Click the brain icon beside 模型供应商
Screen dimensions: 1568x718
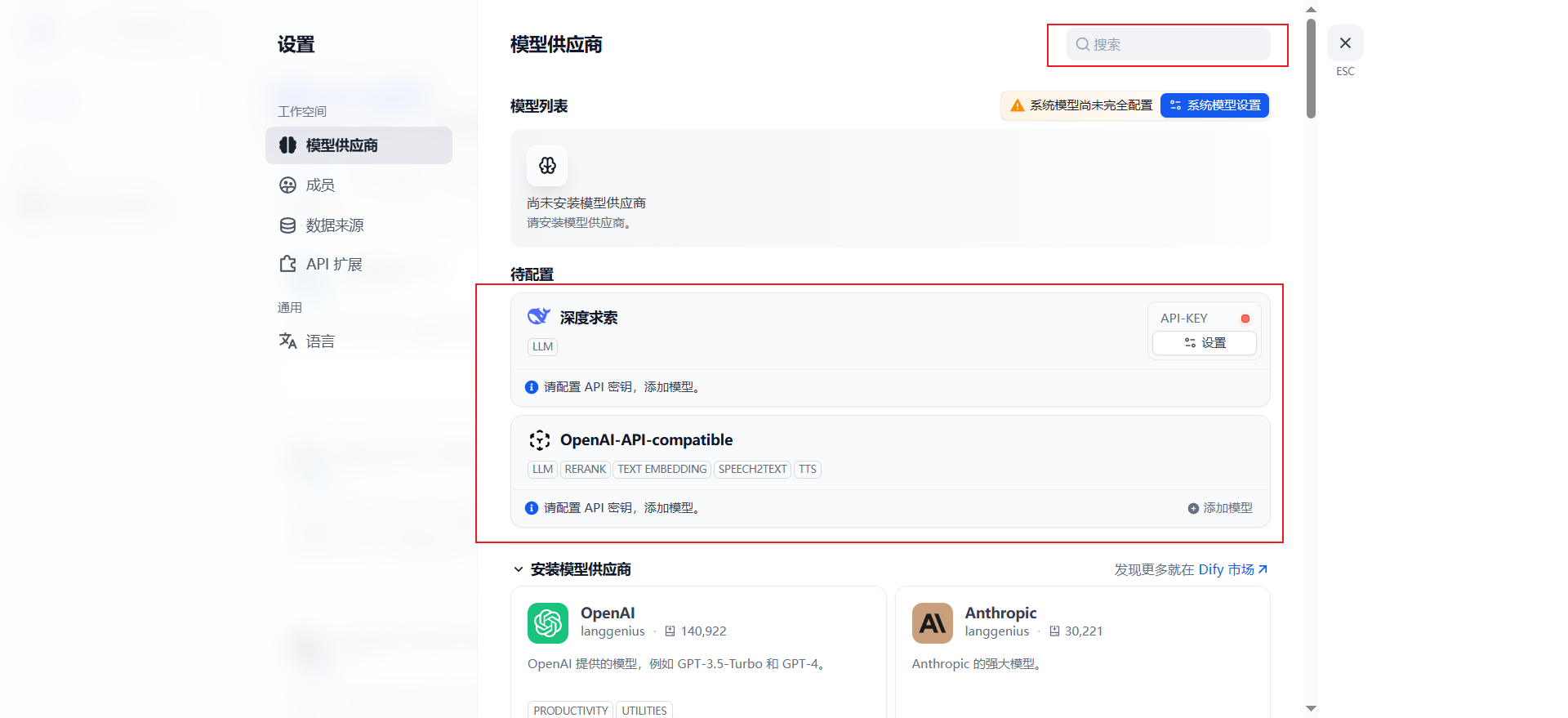point(287,145)
